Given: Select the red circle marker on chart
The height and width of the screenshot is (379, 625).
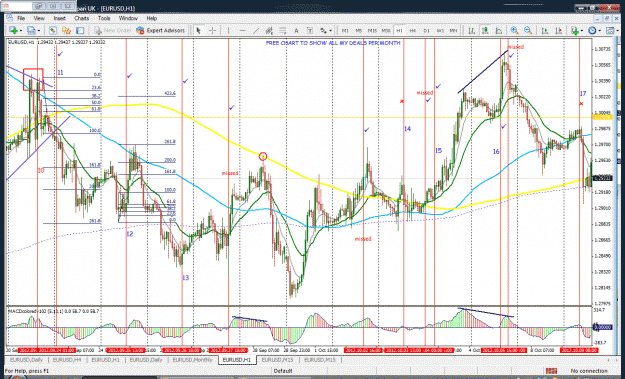Looking at the screenshot, I should click(263, 156).
